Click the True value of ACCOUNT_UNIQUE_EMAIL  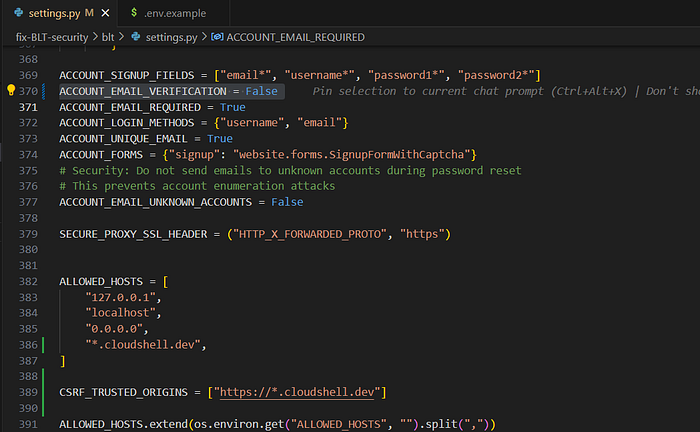pyautogui.click(x=220, y=139)
